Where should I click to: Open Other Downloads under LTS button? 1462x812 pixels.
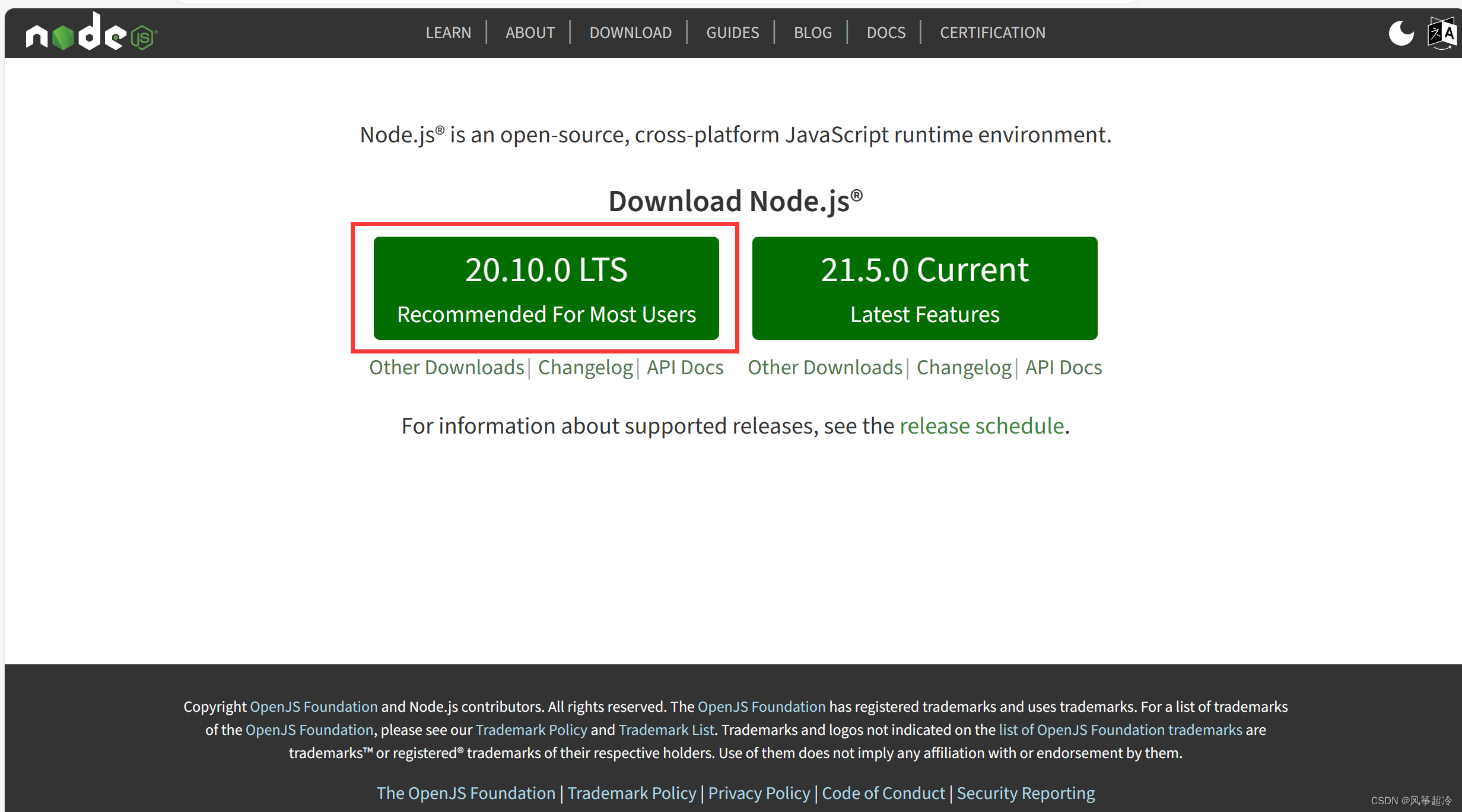click(x=446, y=368)
